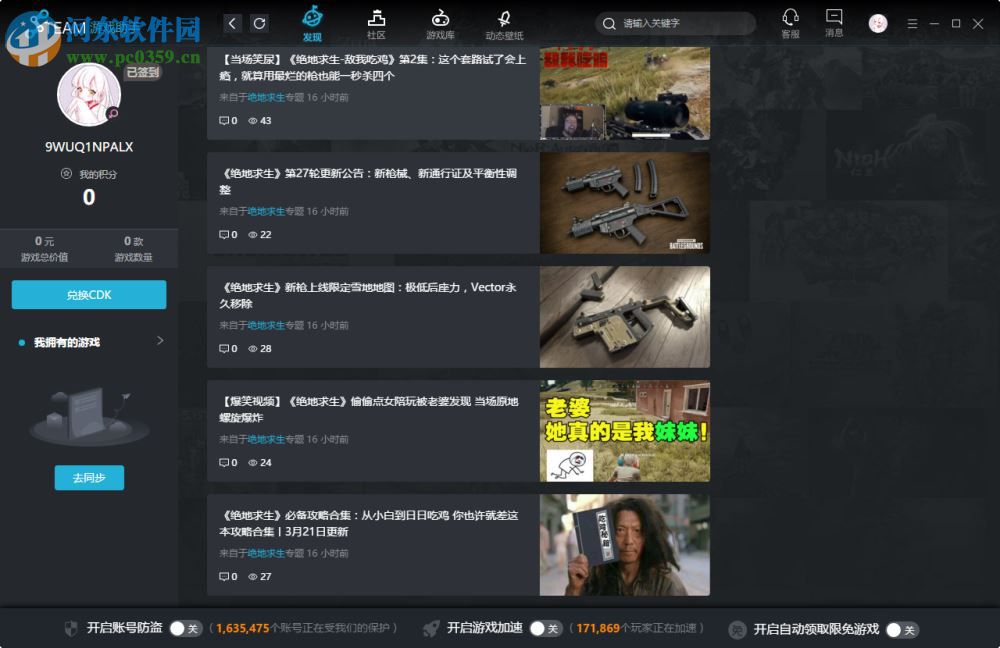Open the 游戏库 (Game Library) section
The image size is (1000, 648).
[440, 20]
